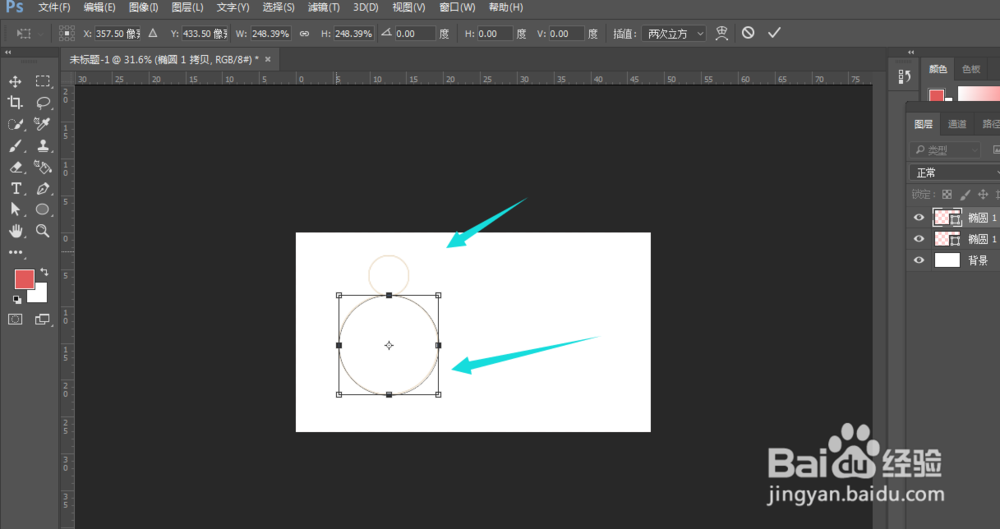Swap foreground and background colors
Viewport: 1000px width, 529px height.
coord(44,272)
